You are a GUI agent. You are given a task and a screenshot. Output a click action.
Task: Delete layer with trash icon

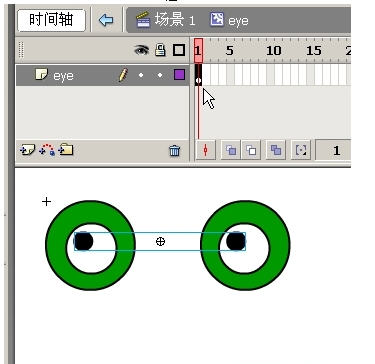(174, 151)
